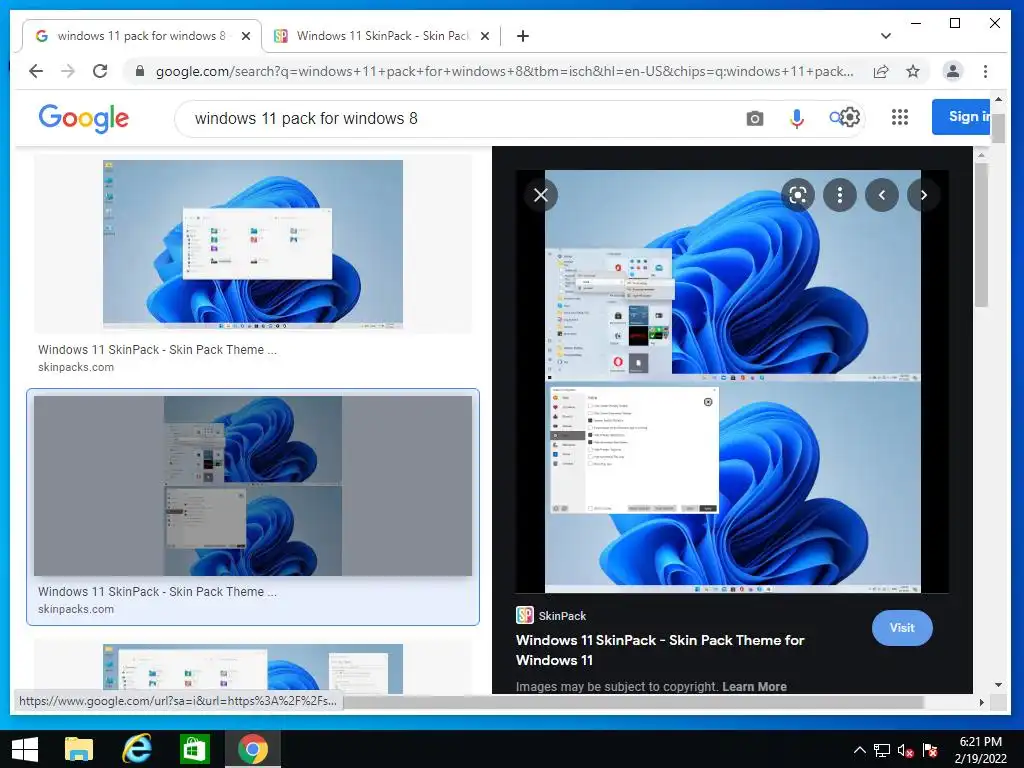The height and width of the screenshot is (768, 1024).
Task: Select highlighted second SkinPack thumbnail
Action: pos(253,485)
